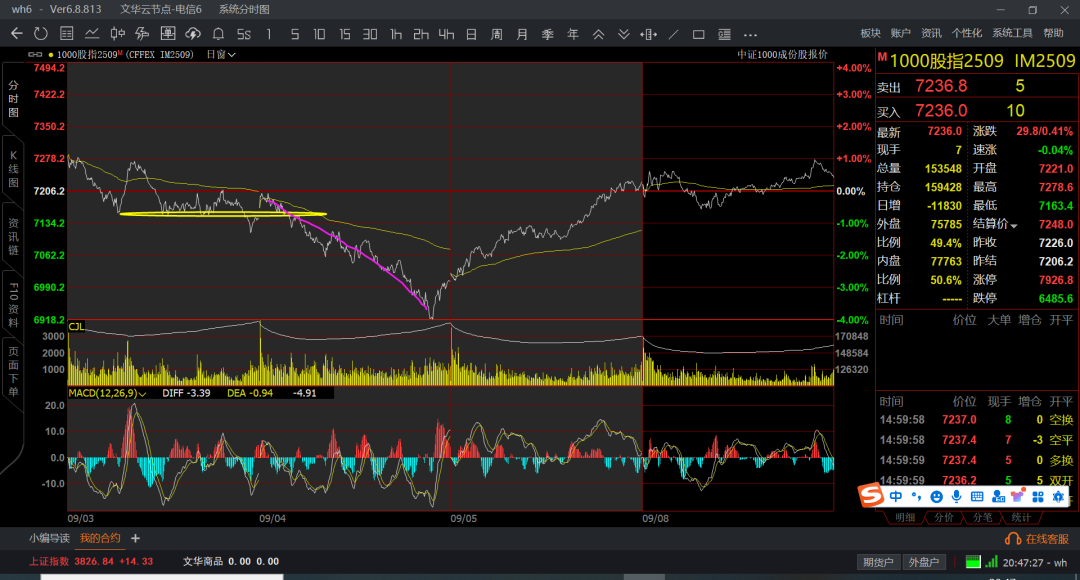Switch to the 统计 tab
Image resolution: width=1080 pixels, height=580 pixels.
pyautogui.click(x=1021, y=517)
